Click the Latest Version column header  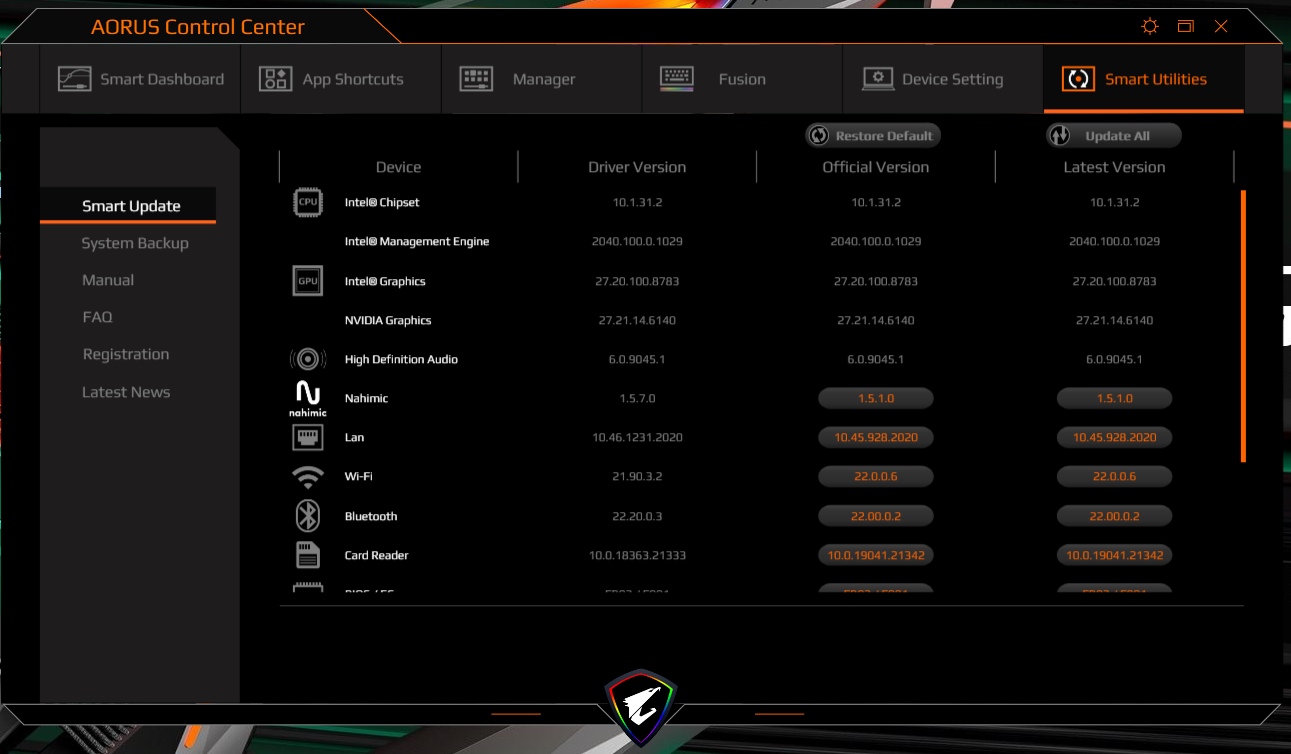1114,167
